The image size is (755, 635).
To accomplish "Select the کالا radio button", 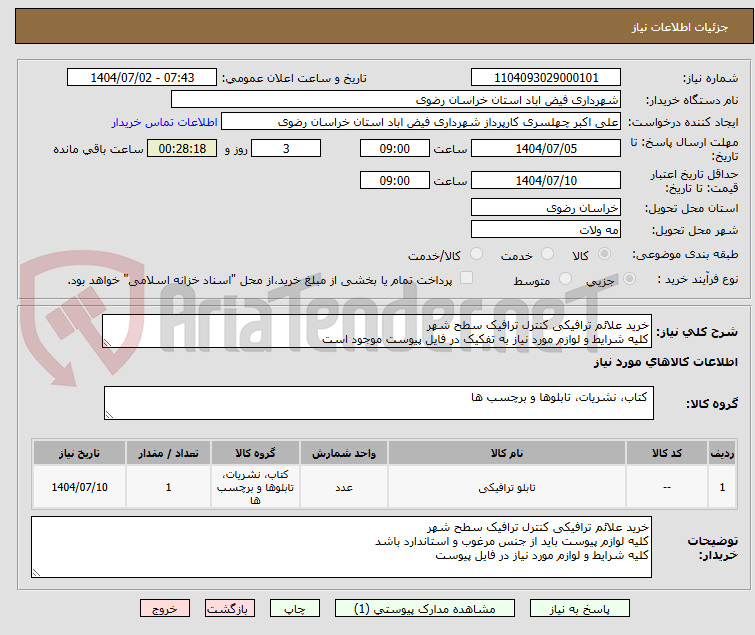I will [604, 254].
